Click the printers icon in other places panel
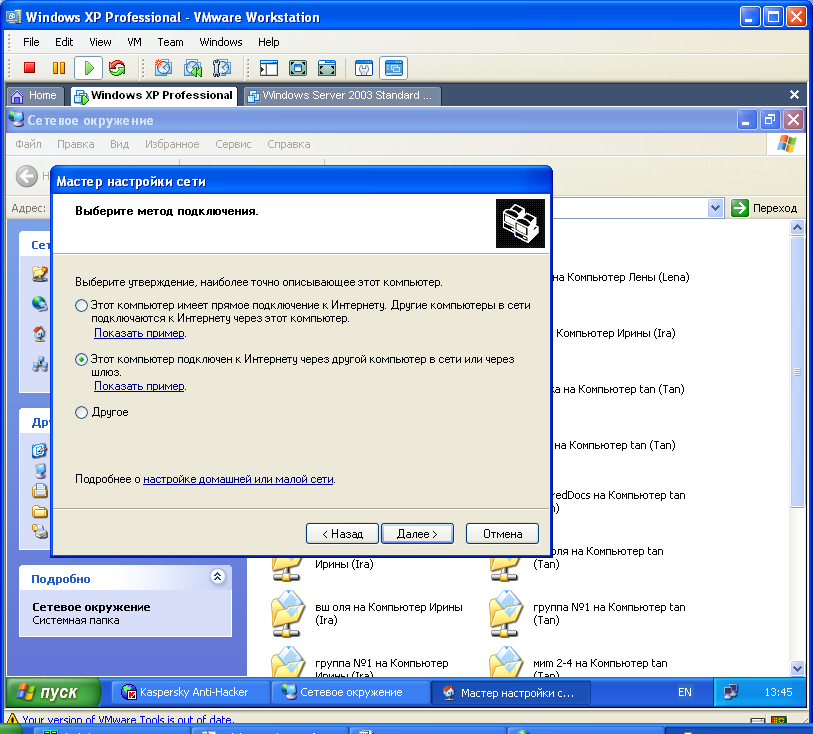The width and height of the screenshot is (813, 734). coord(39,531)
